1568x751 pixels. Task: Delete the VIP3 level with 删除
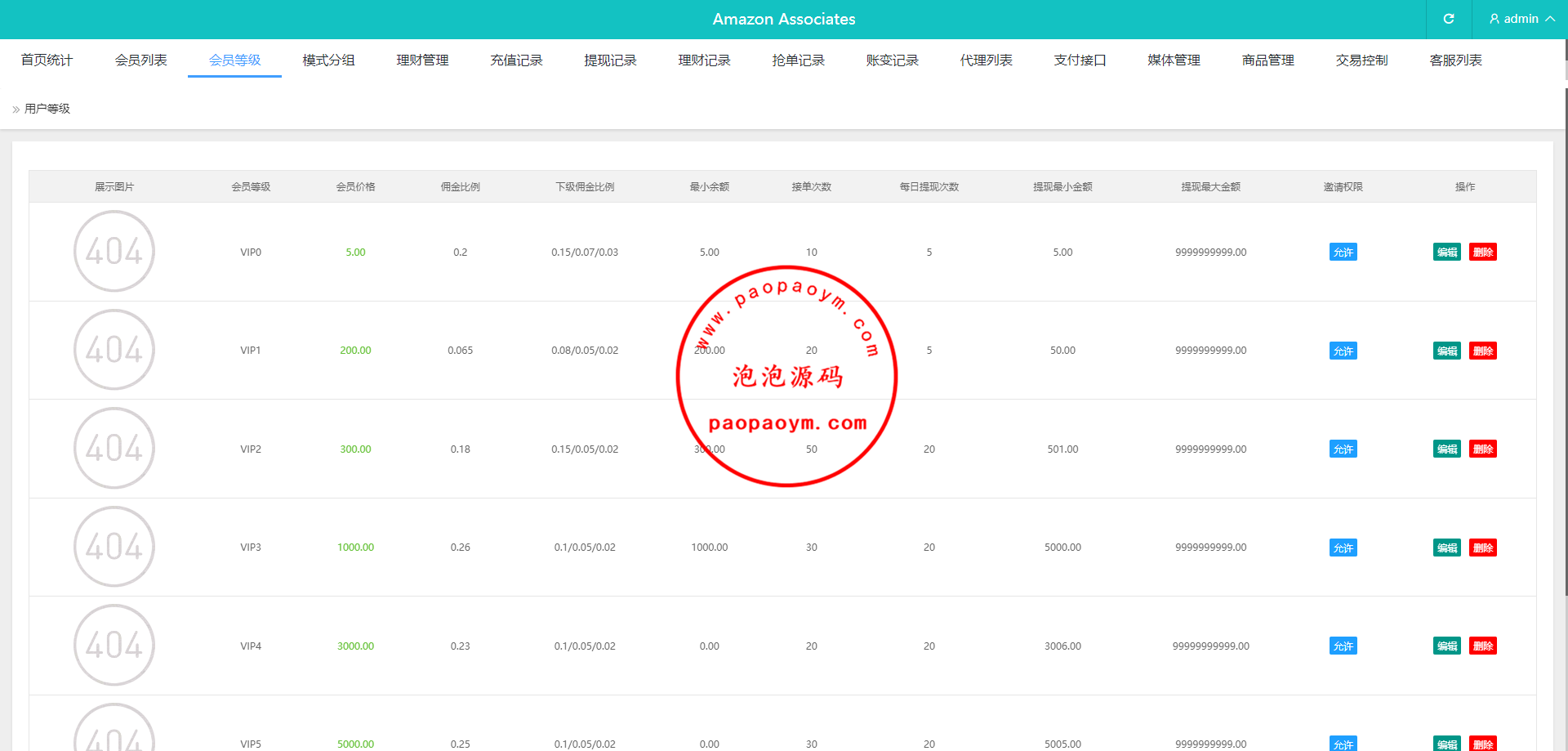[1483, 548]
